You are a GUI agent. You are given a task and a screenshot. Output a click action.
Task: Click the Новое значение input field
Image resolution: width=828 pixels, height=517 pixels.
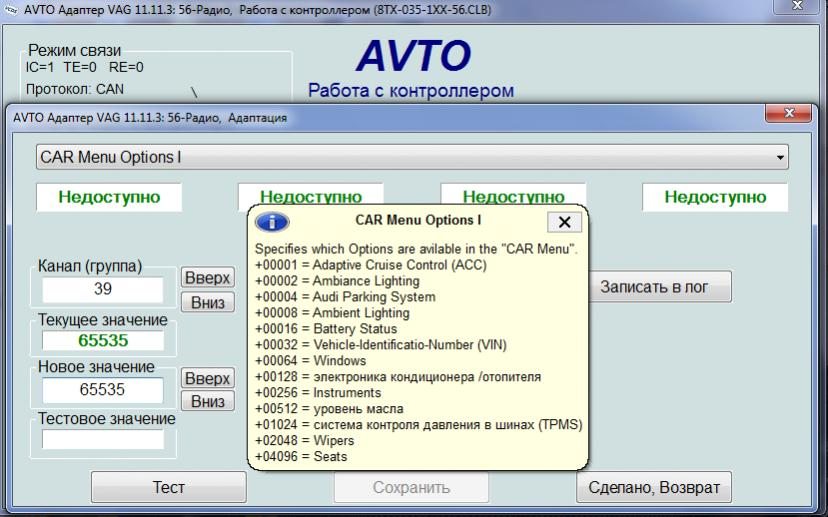click(x=103, y=390)
